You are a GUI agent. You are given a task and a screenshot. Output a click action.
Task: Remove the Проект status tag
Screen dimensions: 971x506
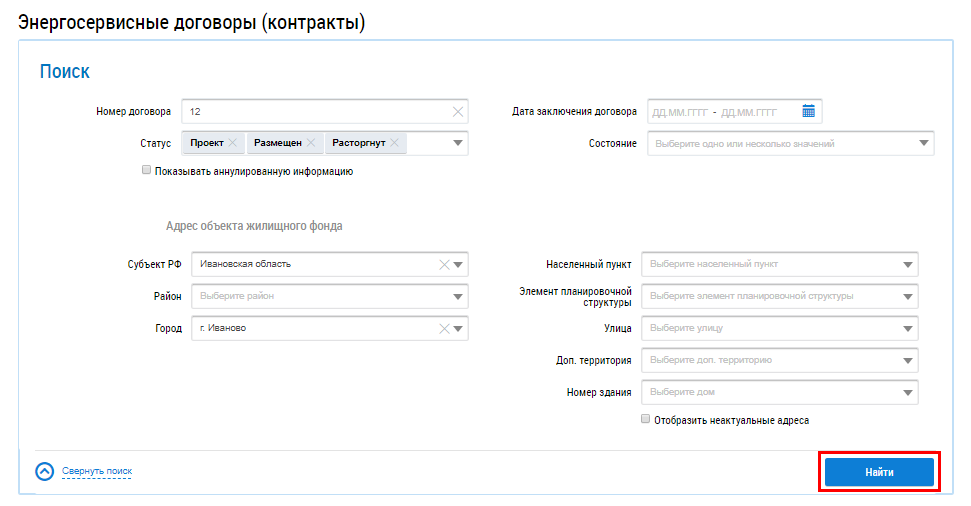[x=233, y=143]
